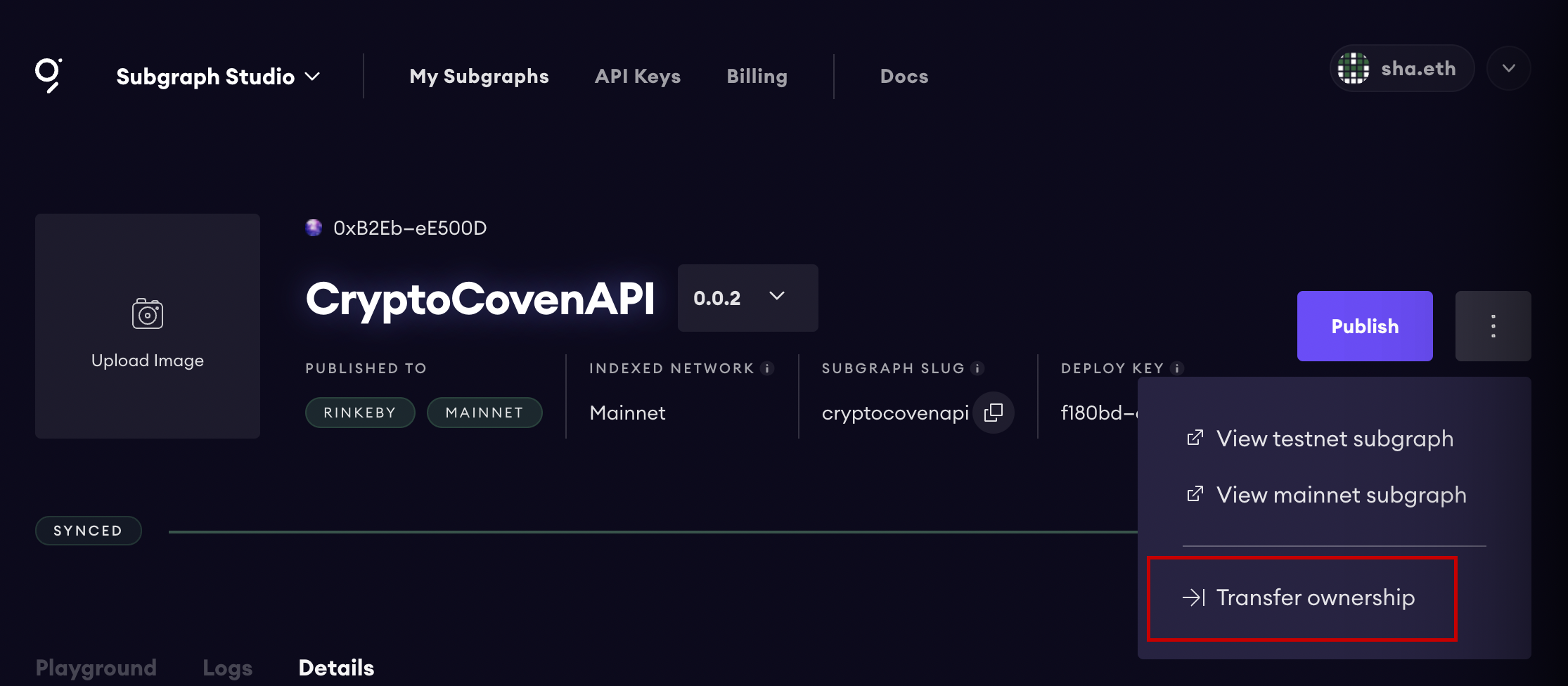Click the Deploy Key info icon
This screenshot has height=686, width=1568.
[x=1177, y=368]
